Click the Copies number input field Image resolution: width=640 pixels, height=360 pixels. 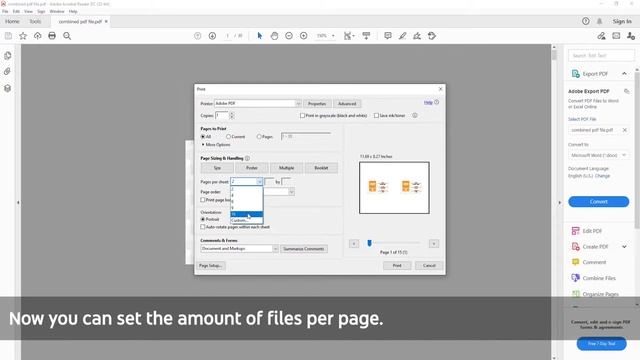(222, 116)
